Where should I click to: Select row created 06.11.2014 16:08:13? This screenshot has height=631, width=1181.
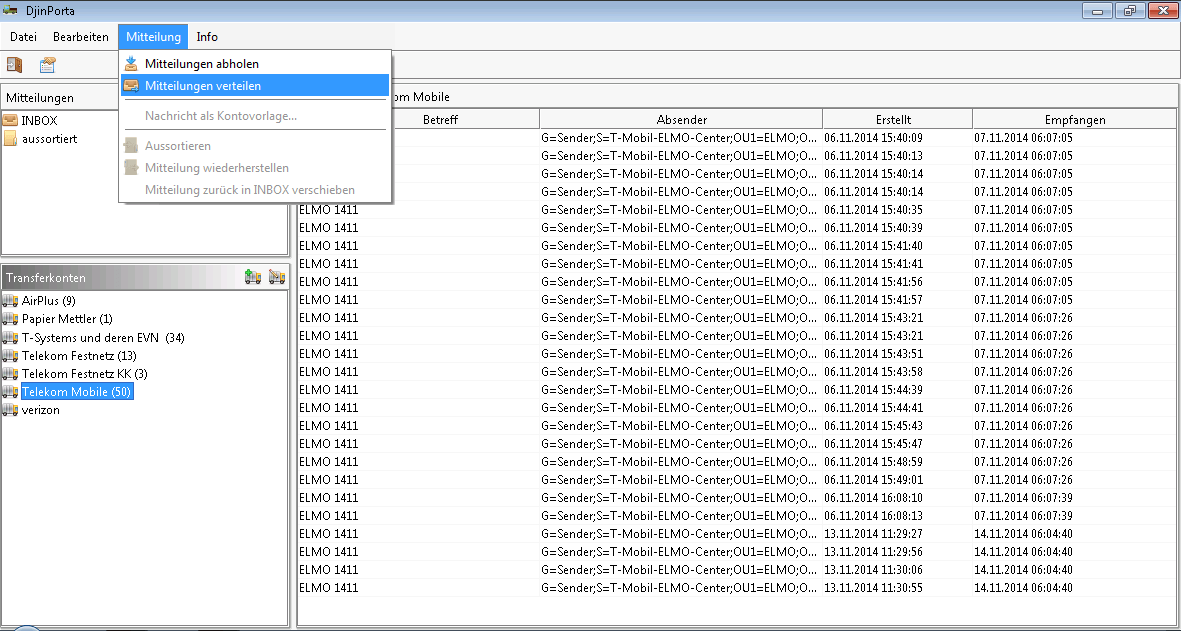click(737, 516)
